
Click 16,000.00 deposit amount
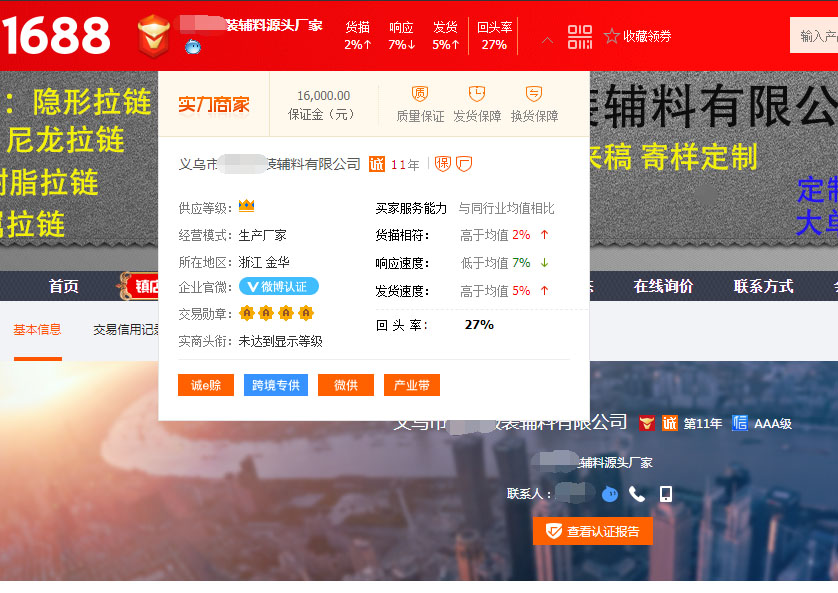point(324,96)
